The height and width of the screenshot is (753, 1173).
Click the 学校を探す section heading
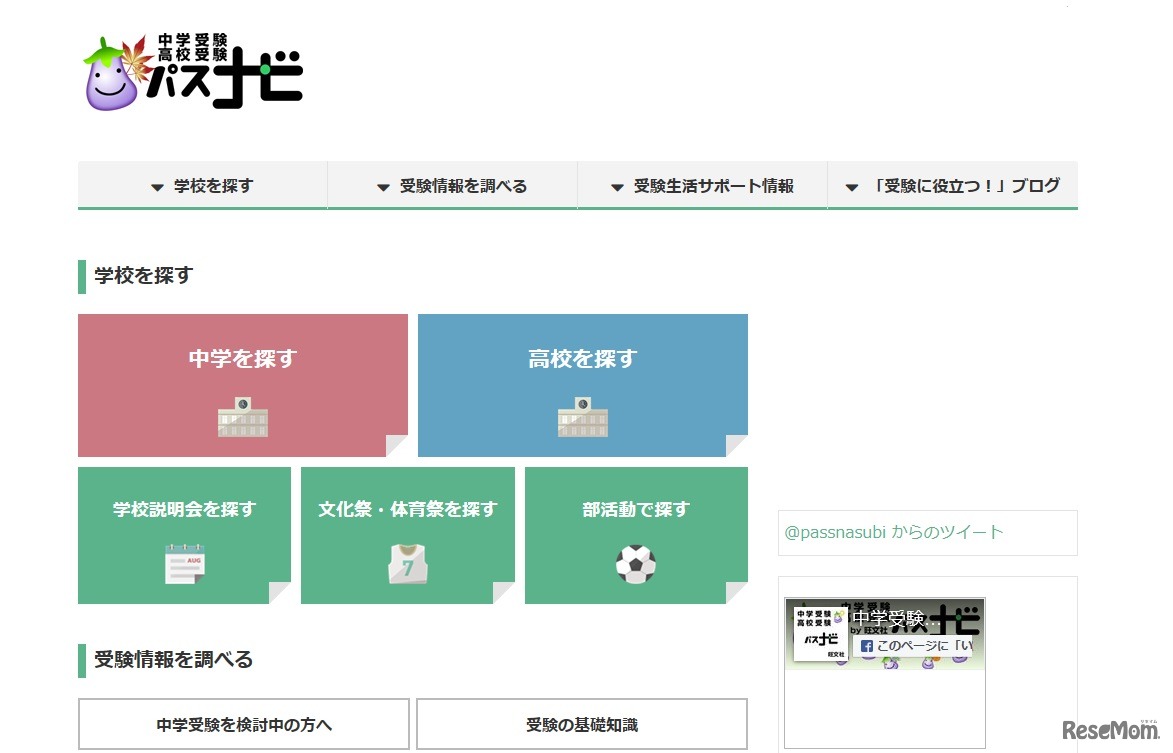[144, 275]
